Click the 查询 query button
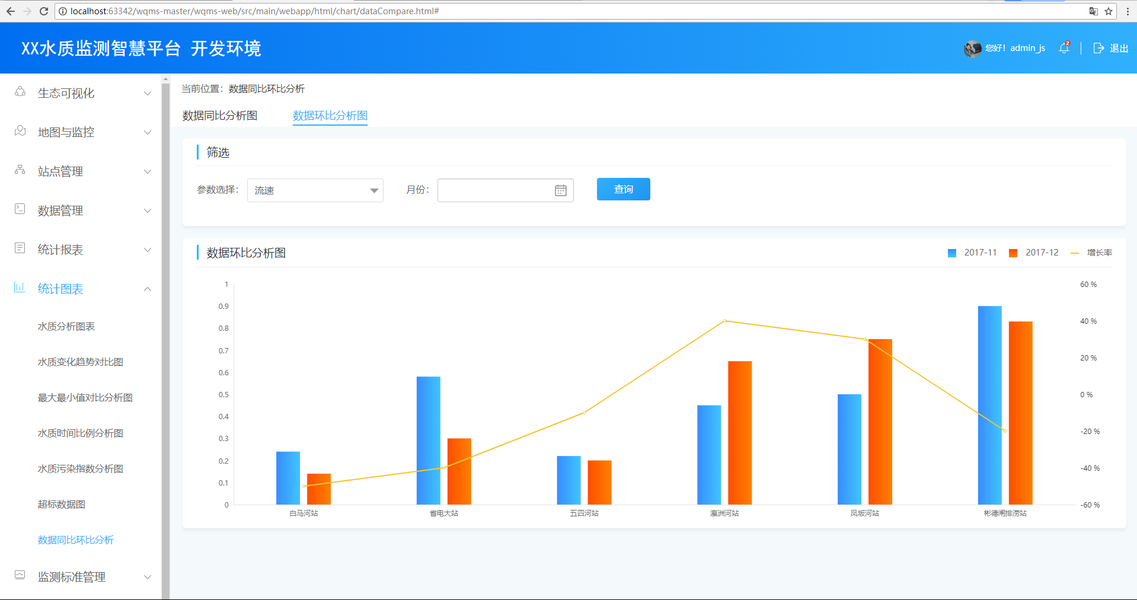 click(x=624, y=189)
